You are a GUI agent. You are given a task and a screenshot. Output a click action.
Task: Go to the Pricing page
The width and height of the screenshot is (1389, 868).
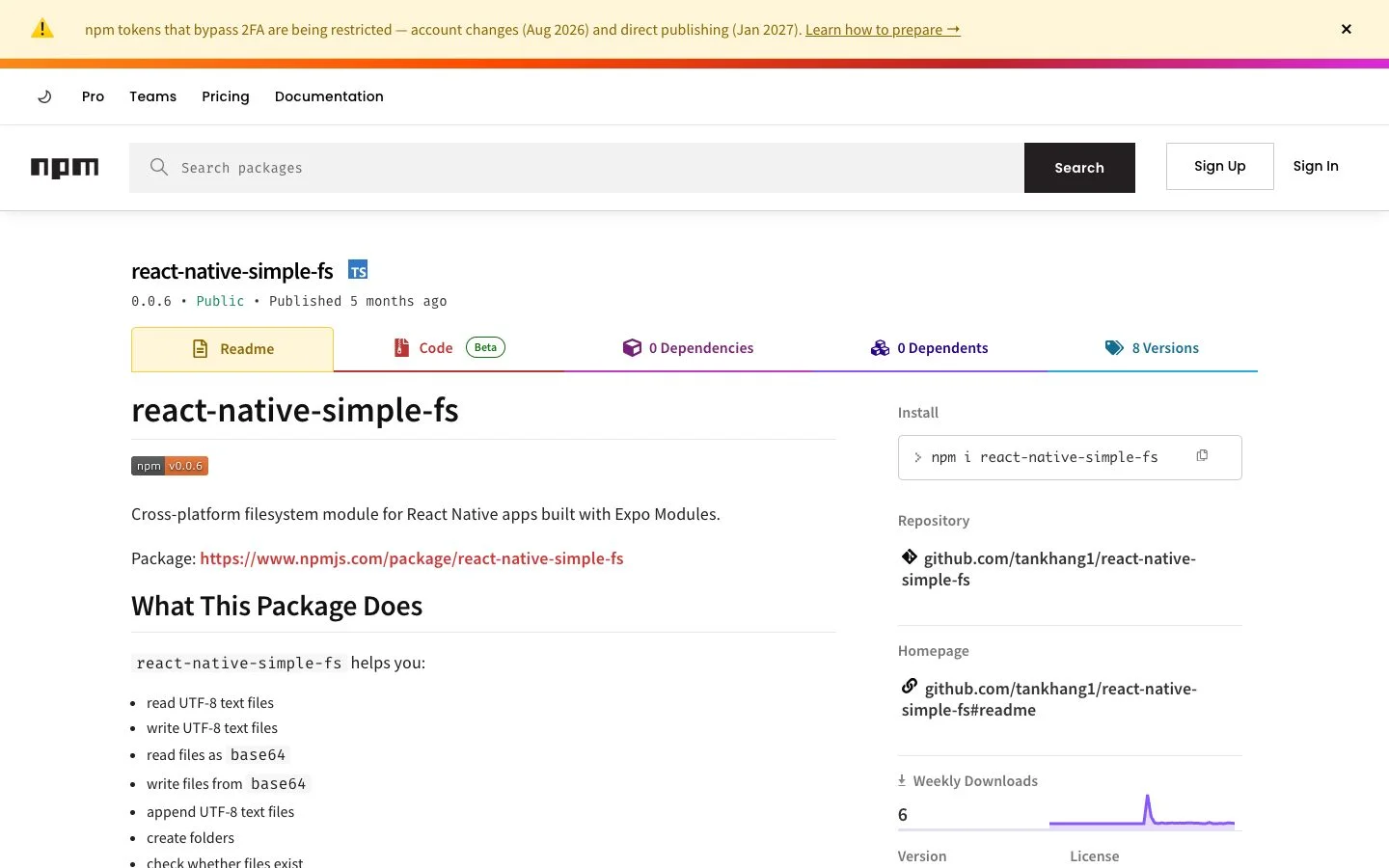coord(226,96)
